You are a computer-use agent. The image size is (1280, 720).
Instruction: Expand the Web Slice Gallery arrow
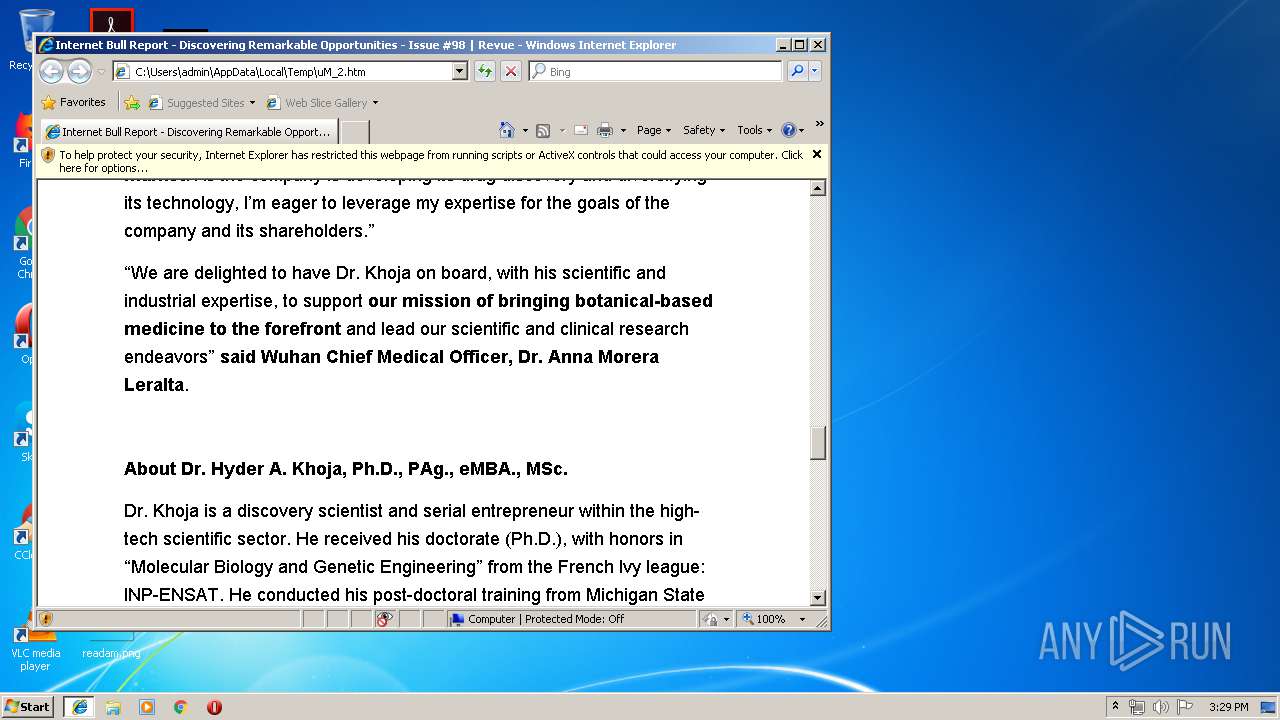375,103
